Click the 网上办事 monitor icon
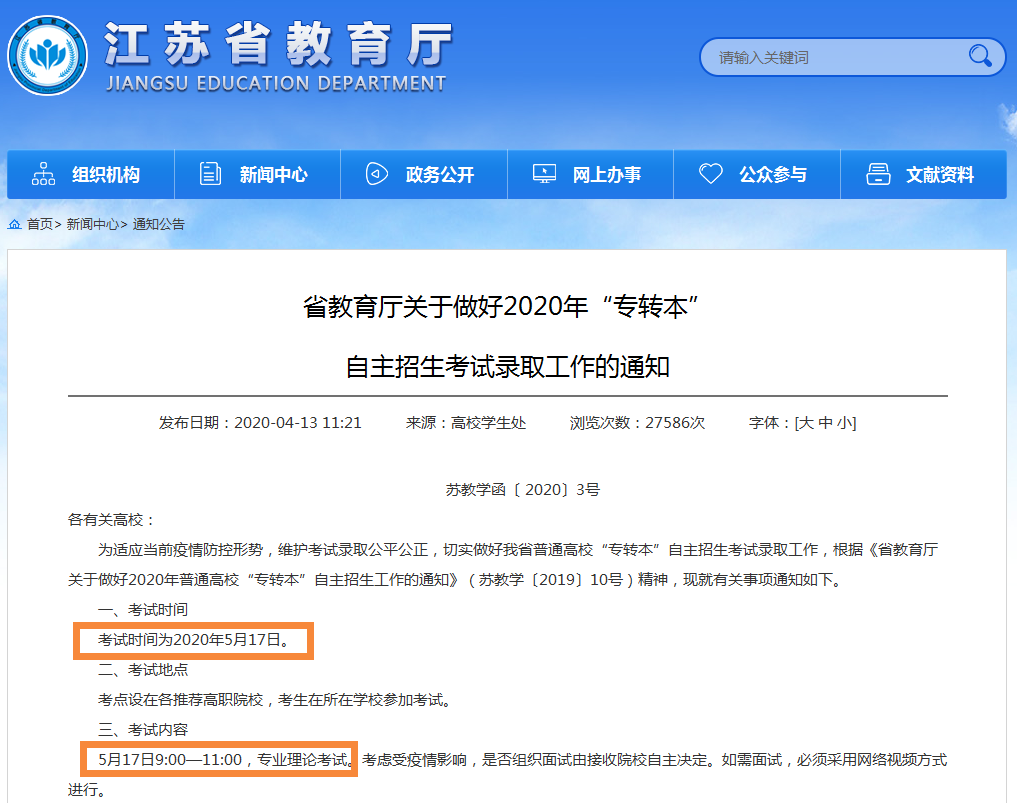This screenshot has height=803, width=1017. pos(544,174)
